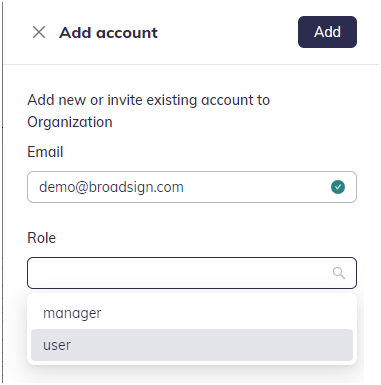This screenshot has width=381, height=385.
Task: Click the Role field label
Action: click(x=41, y=238)
